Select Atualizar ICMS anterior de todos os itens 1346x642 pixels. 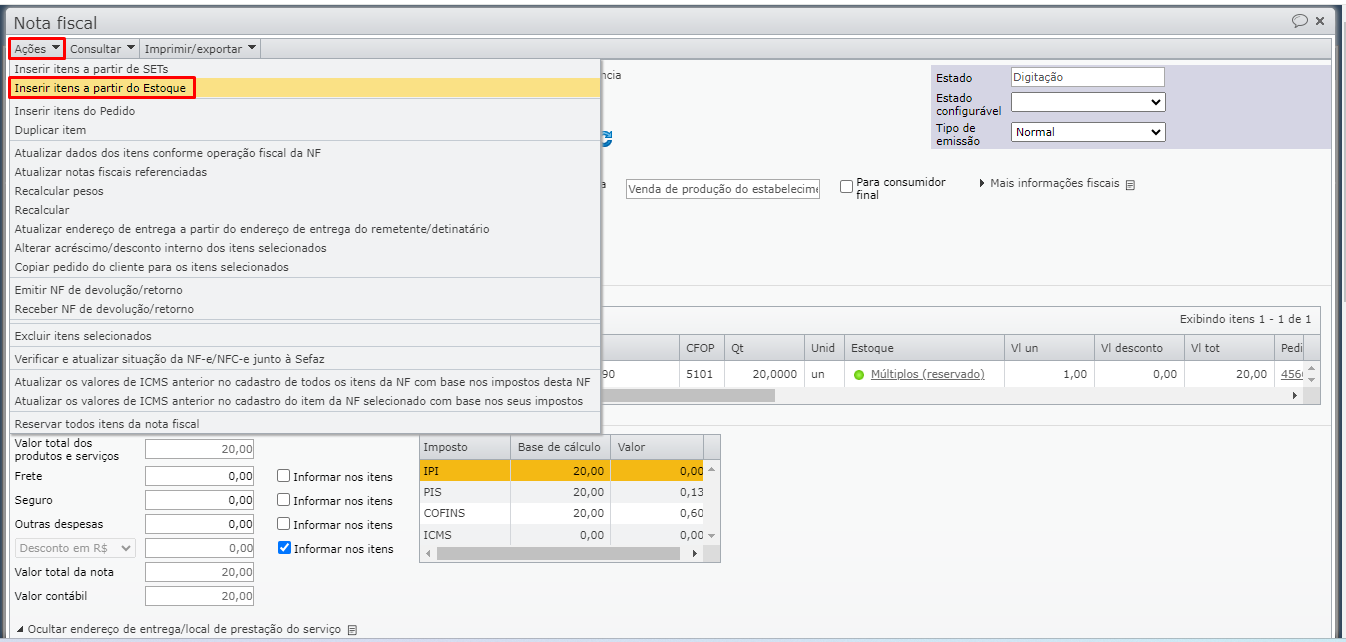pyautogui.click(x=305, y=382)
